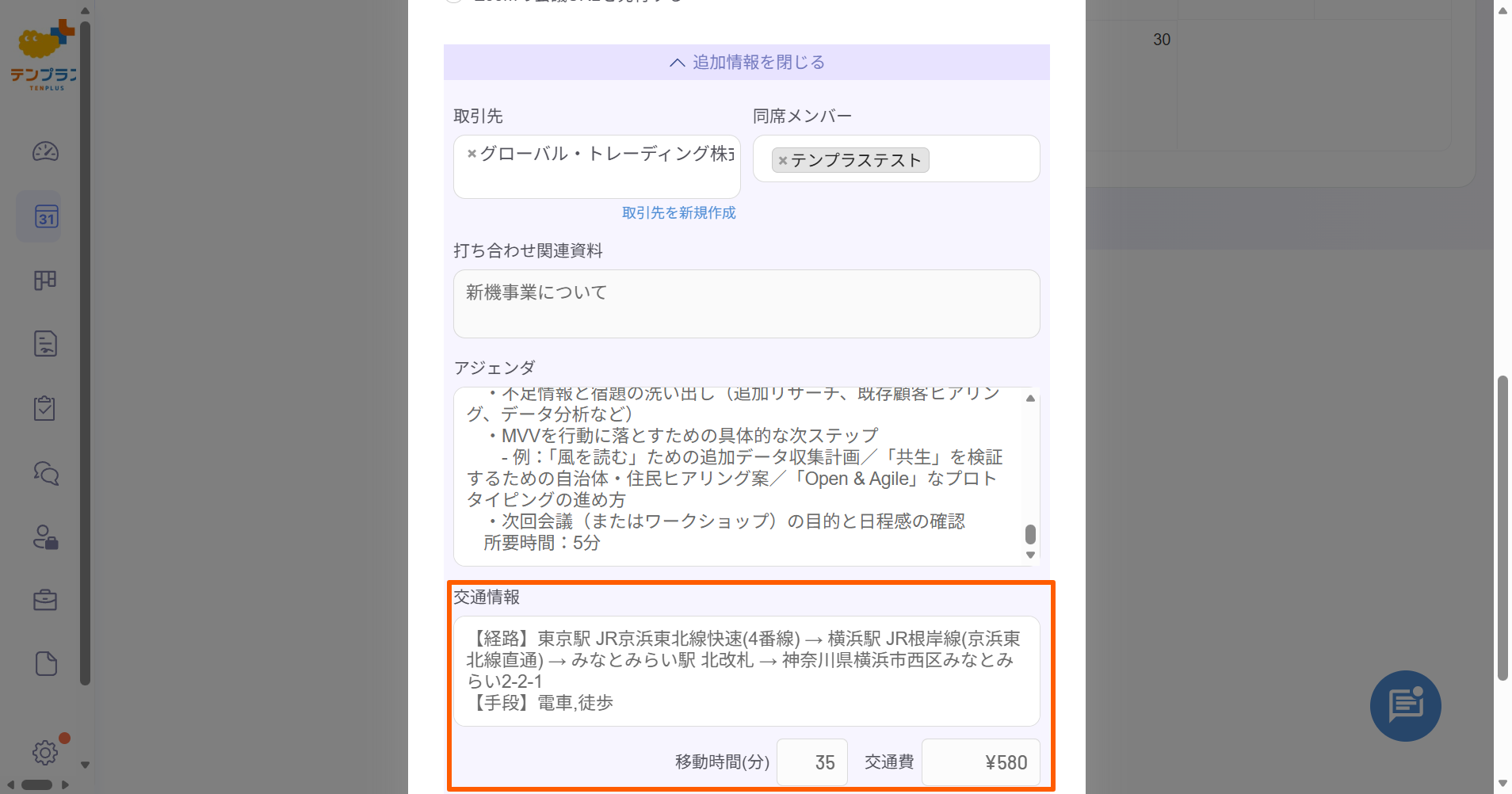Open settings via the gear icon with notification
The image size is (1512, 794).
click(45, 754)
